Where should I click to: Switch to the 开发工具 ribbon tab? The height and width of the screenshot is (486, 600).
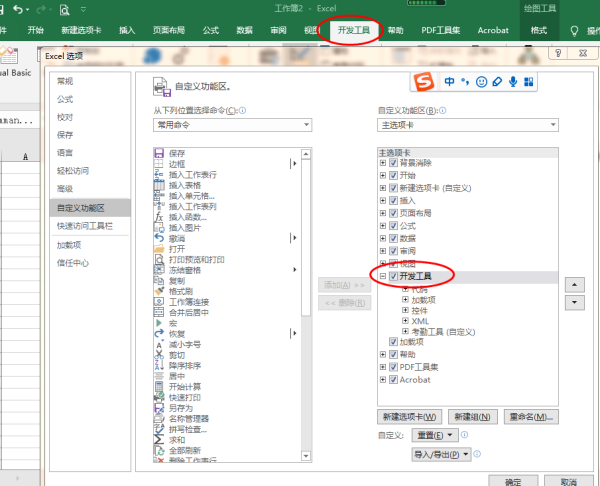click(x=354, y=30)
